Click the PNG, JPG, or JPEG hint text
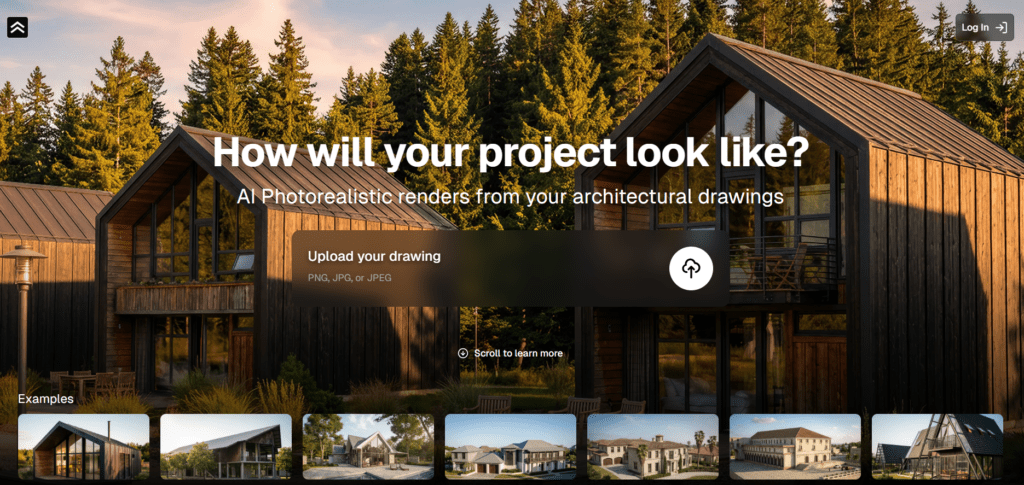The image size is (1024, 485). (x=349, y=278)
